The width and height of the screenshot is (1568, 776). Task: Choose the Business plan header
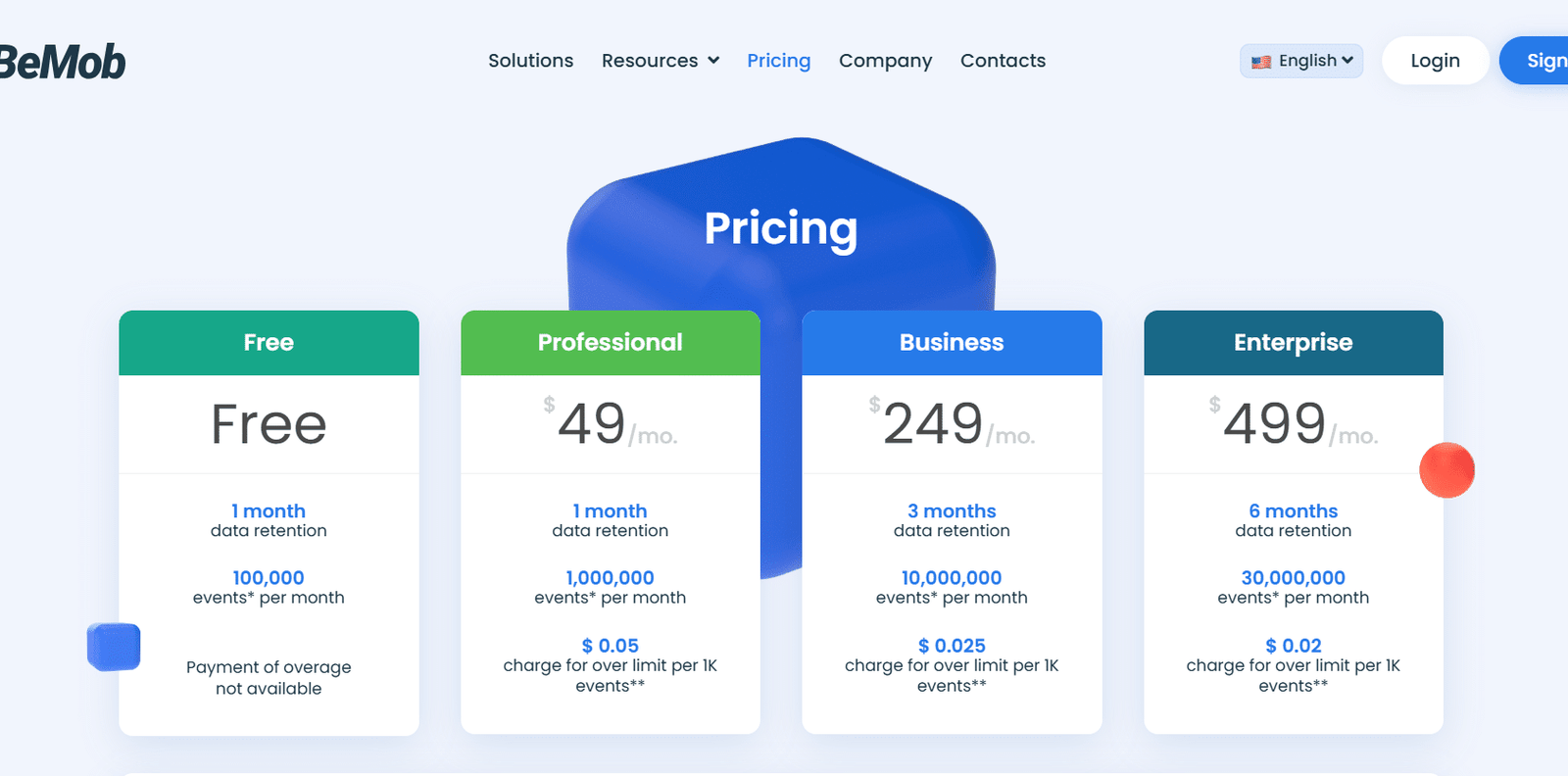[x=952, y=343]
